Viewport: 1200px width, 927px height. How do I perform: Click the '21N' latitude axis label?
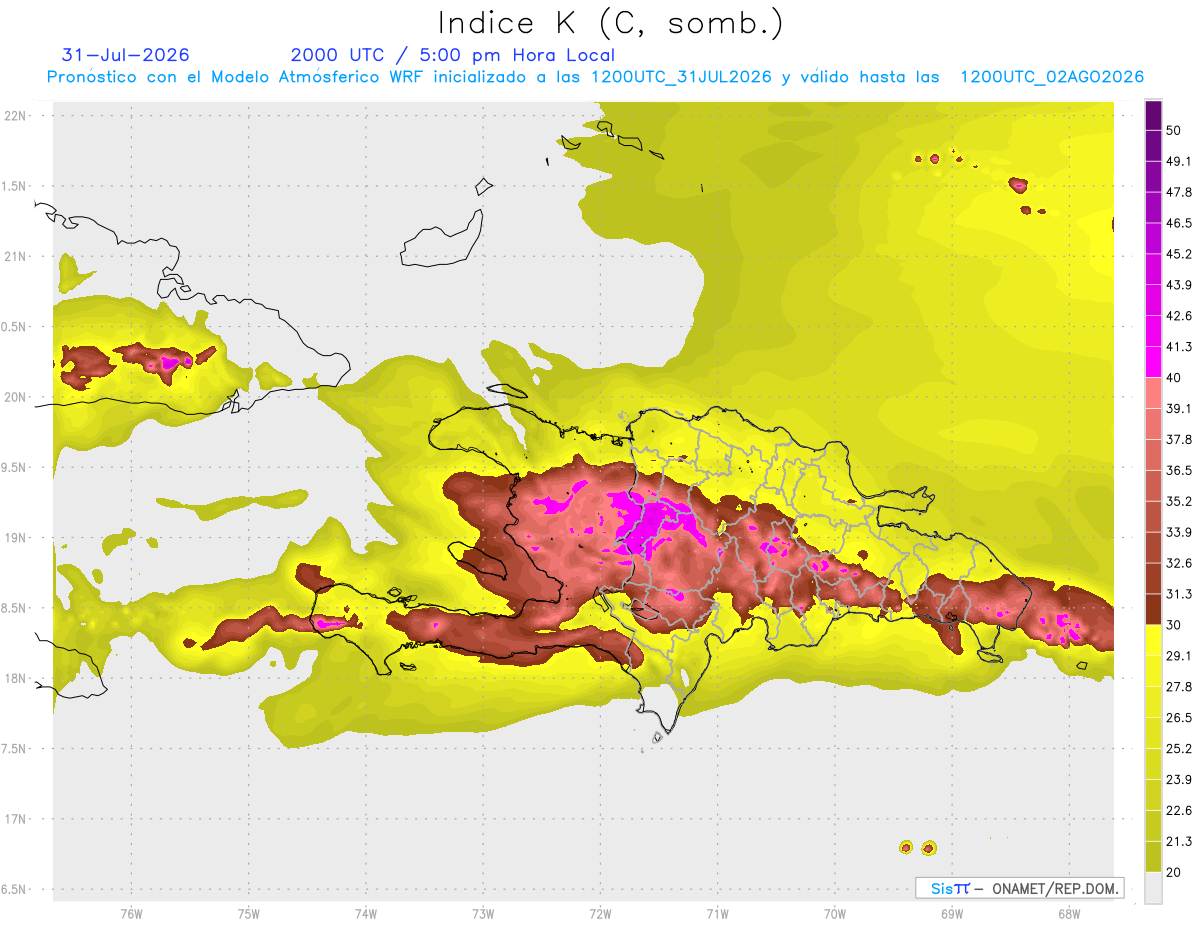(16, 256)
